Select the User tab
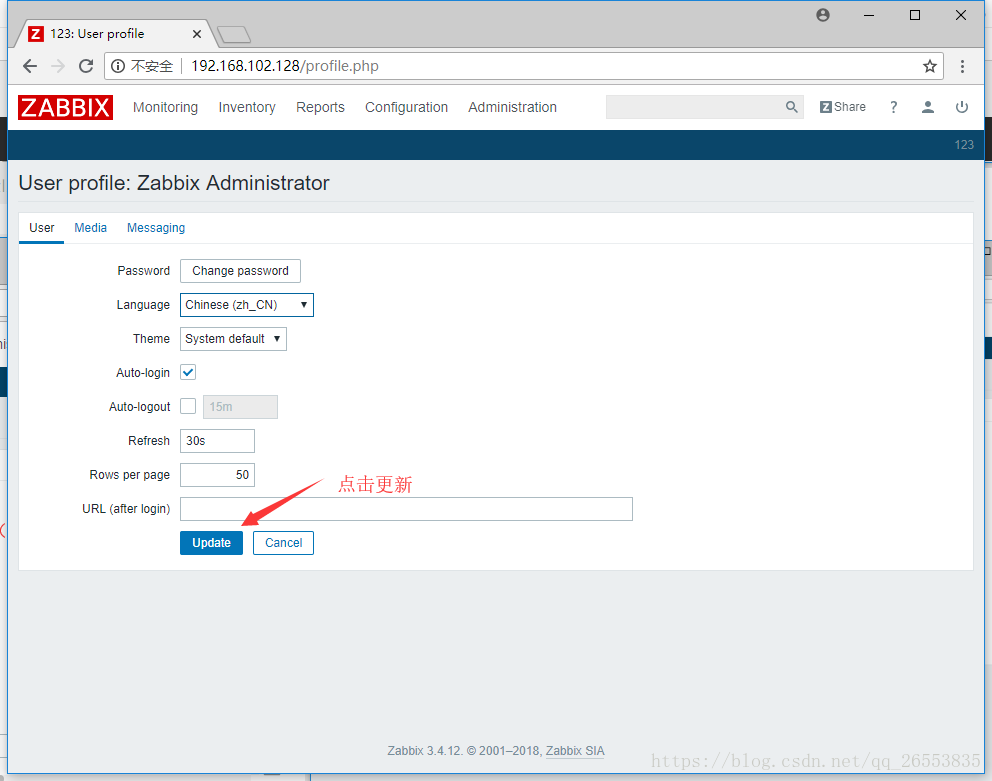Image resolution: width=992 pixels, height=781 pixels. [42, 228]
